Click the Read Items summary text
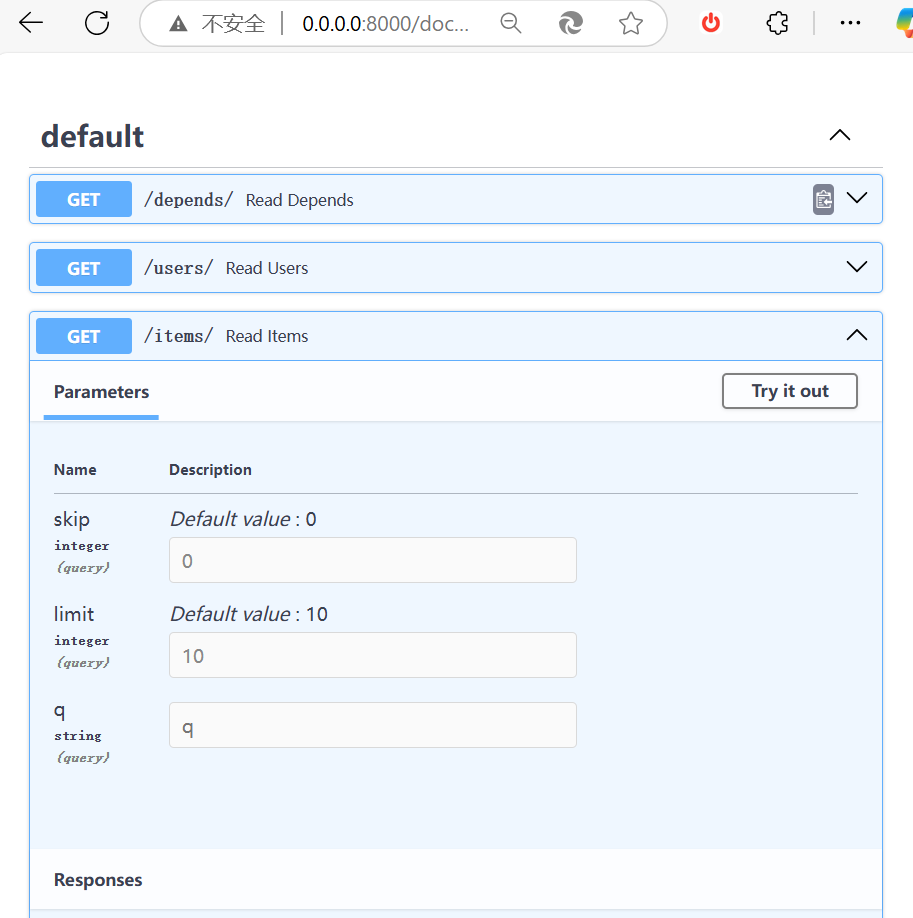 [267, 336]
